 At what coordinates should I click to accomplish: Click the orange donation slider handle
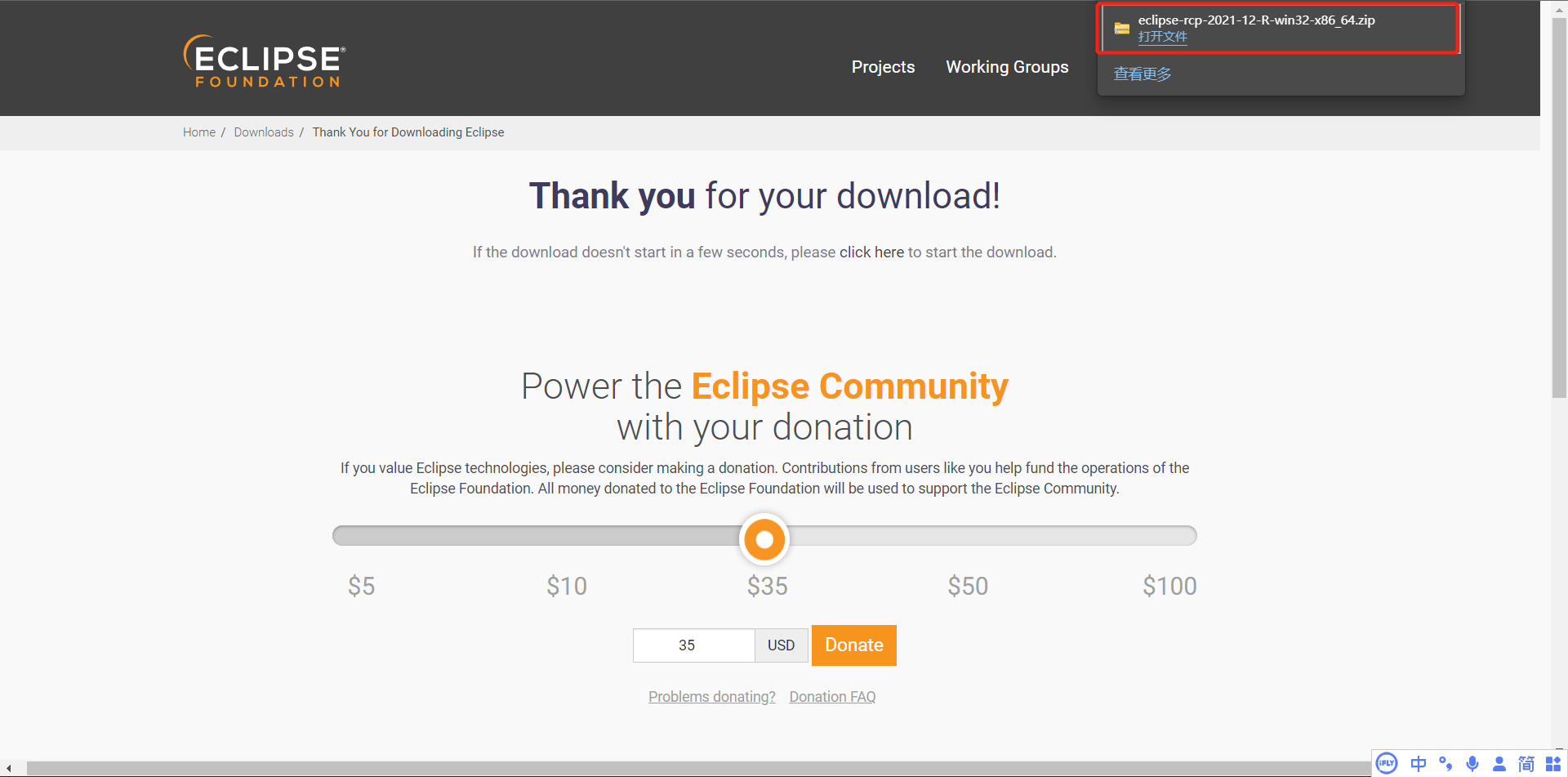(764, 539)
